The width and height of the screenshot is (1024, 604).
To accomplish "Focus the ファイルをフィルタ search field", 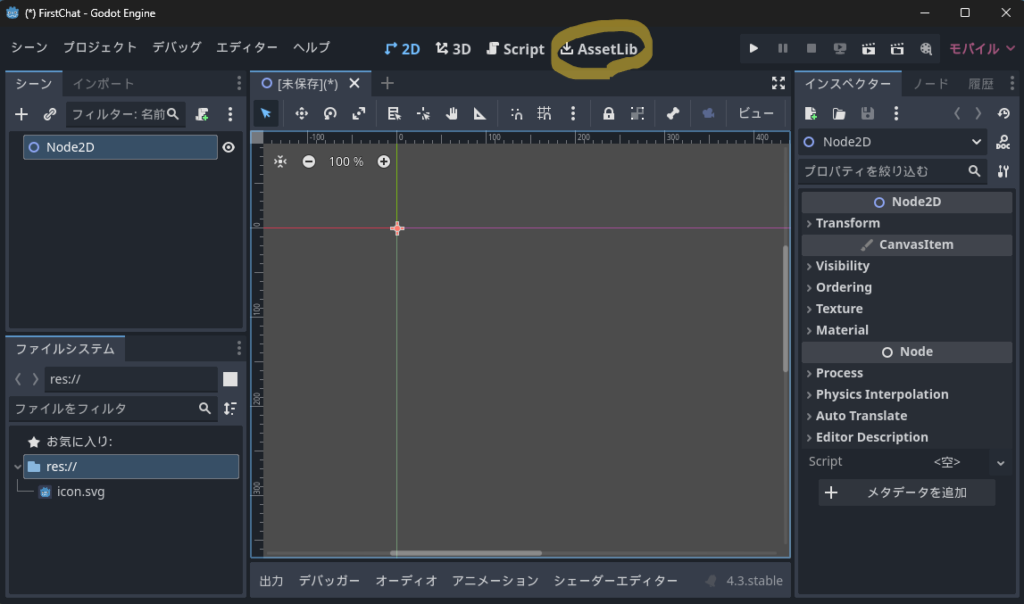I will click(114, 409).
